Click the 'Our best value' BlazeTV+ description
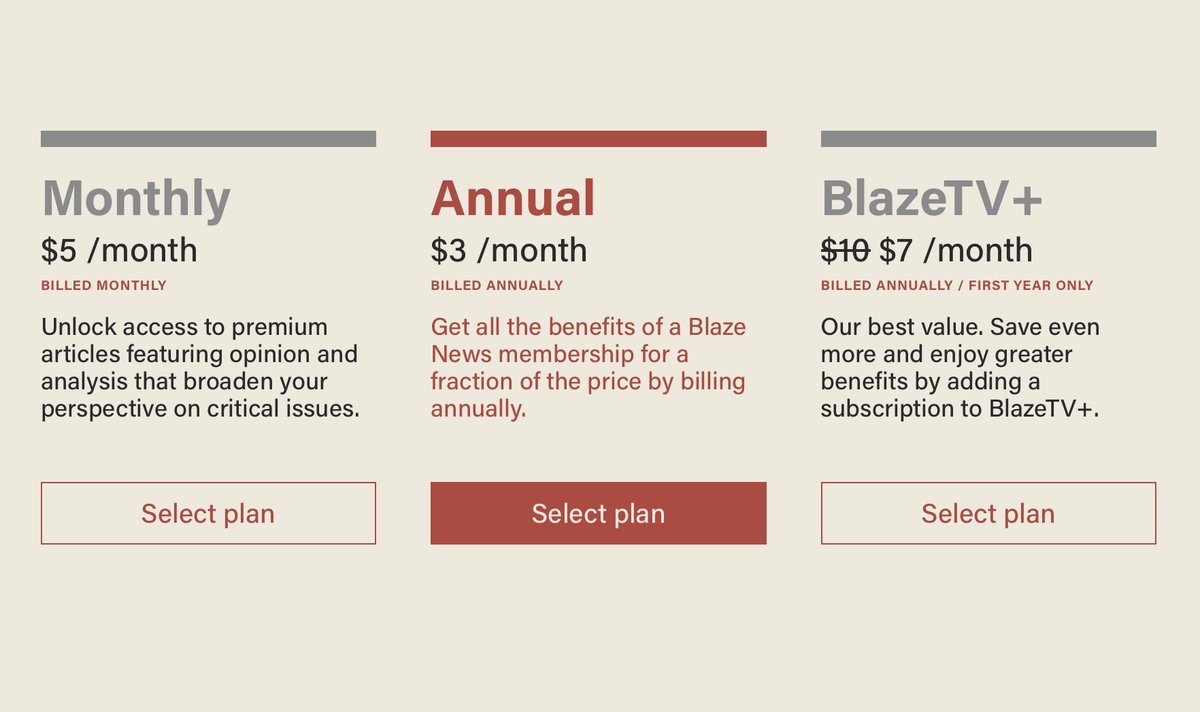Image resolution: width=1200 pixels, height=712 pixels. point(960,368)
